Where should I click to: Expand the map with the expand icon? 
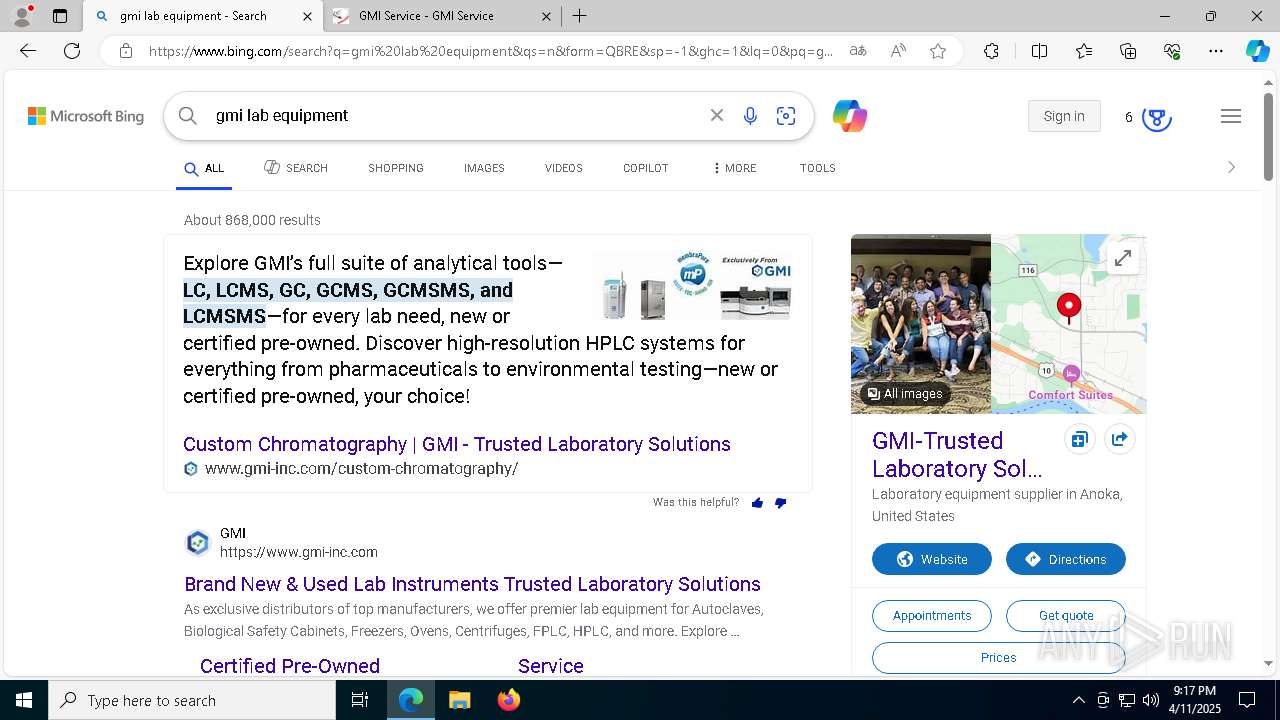[1123, 258]
